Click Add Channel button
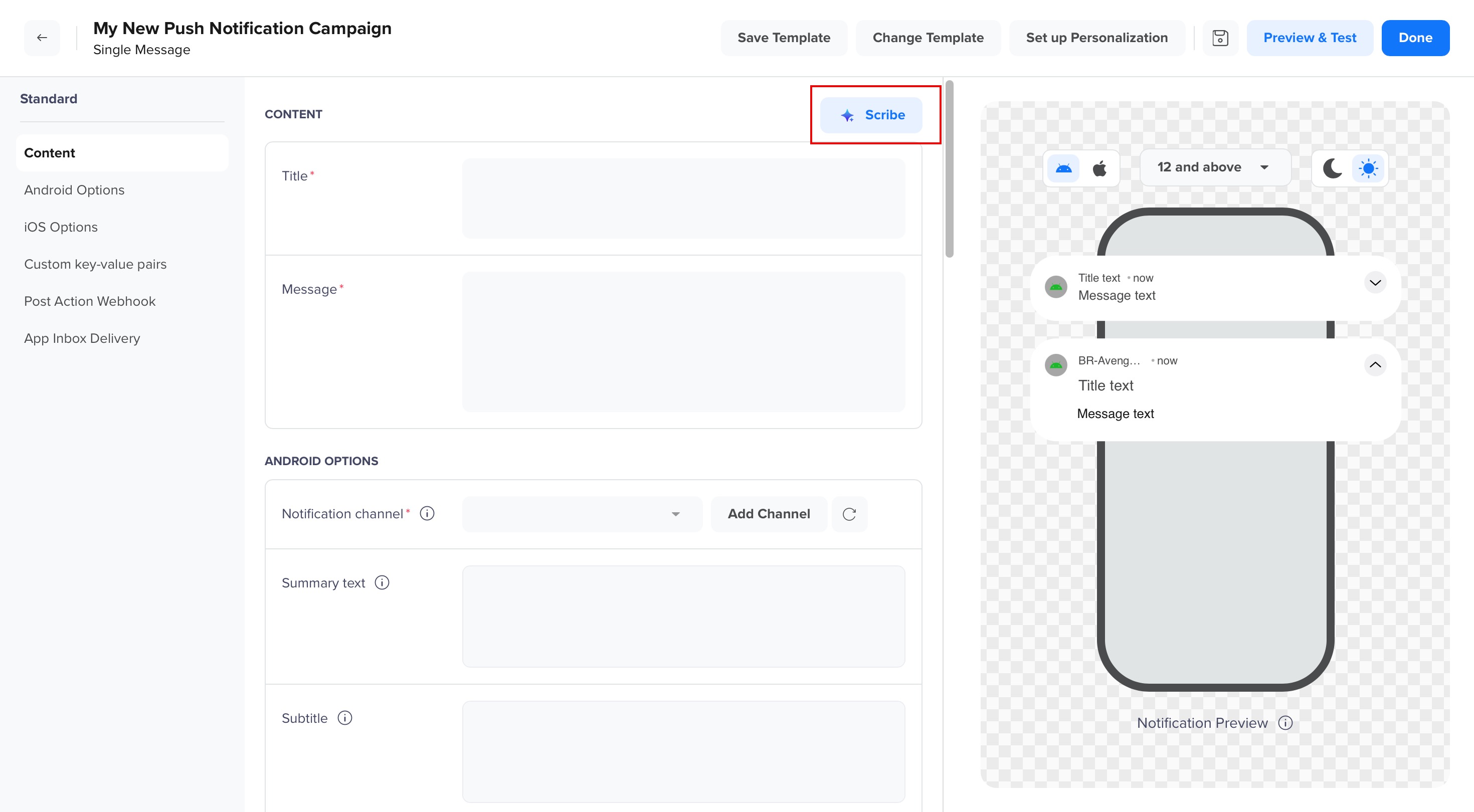 point(769,514)
